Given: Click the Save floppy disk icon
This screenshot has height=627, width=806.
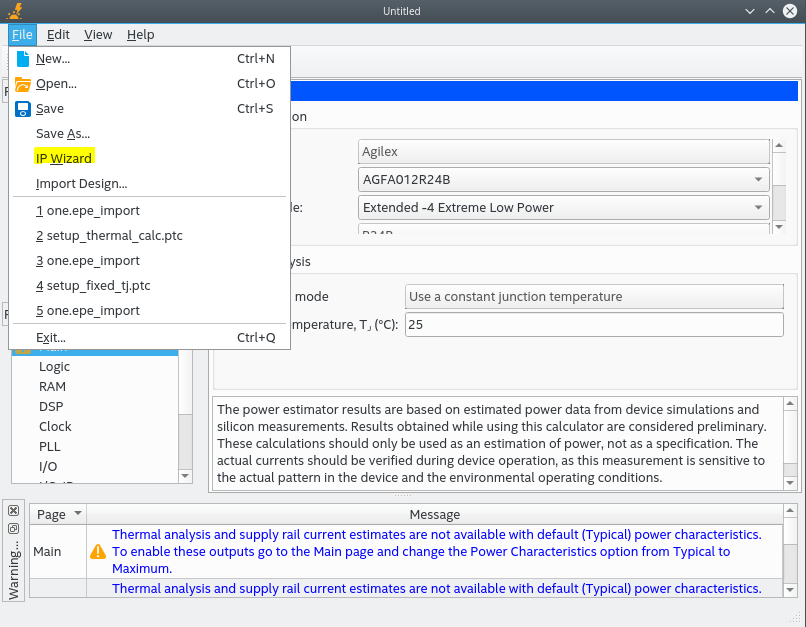Looking at the screenshot, I should click(x=23, y=109).
